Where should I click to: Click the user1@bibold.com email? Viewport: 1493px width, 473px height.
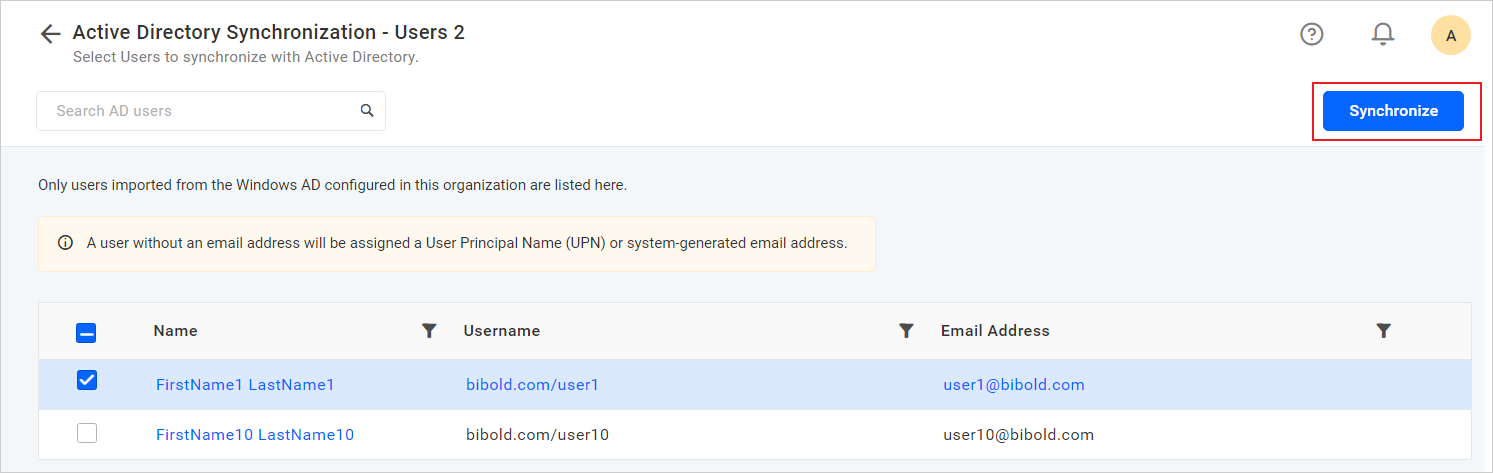pyautogui.click(x=1014, y=385)
